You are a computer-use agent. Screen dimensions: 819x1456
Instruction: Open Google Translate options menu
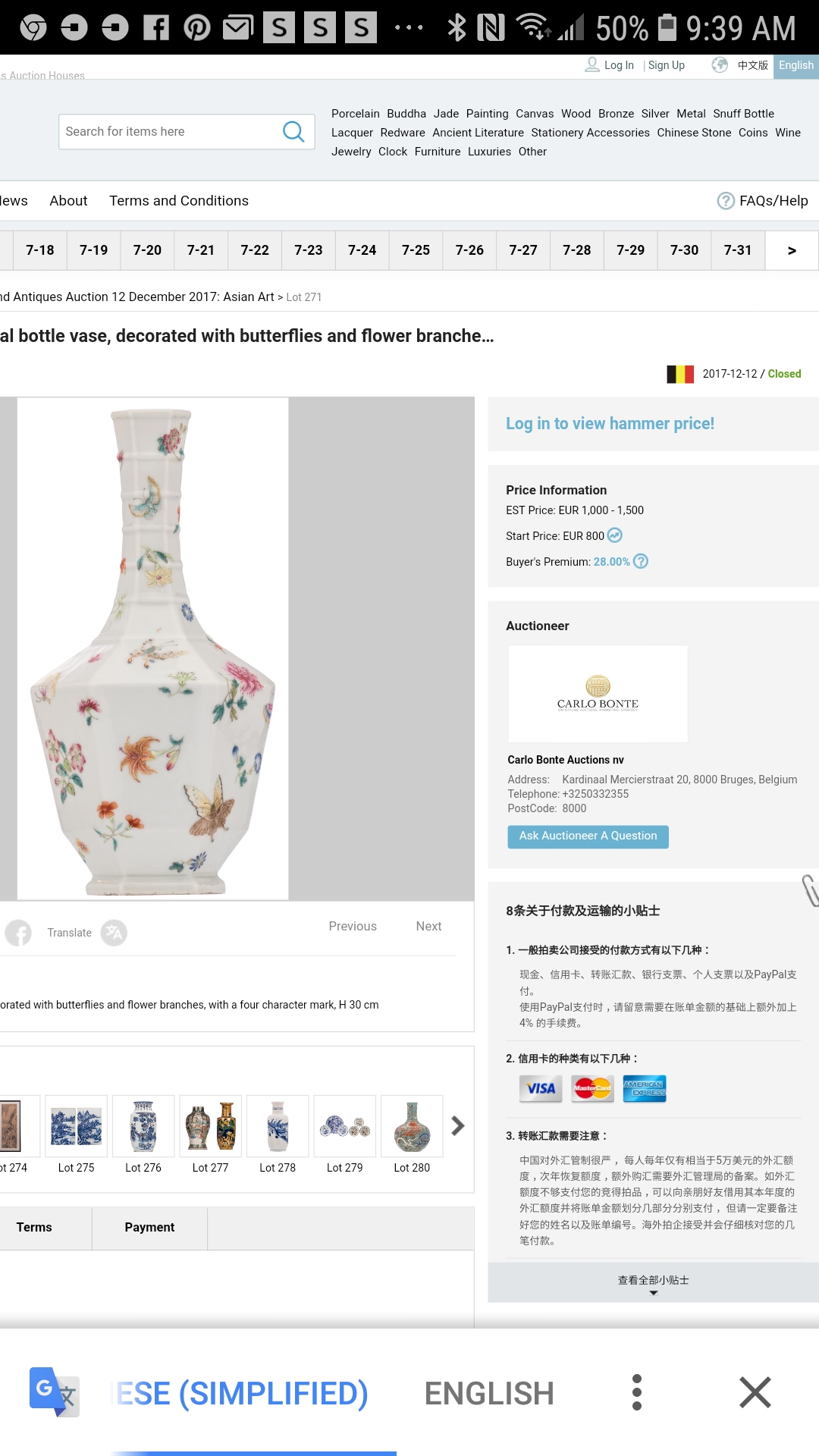pyautogui.click(x=637, y=1392)
